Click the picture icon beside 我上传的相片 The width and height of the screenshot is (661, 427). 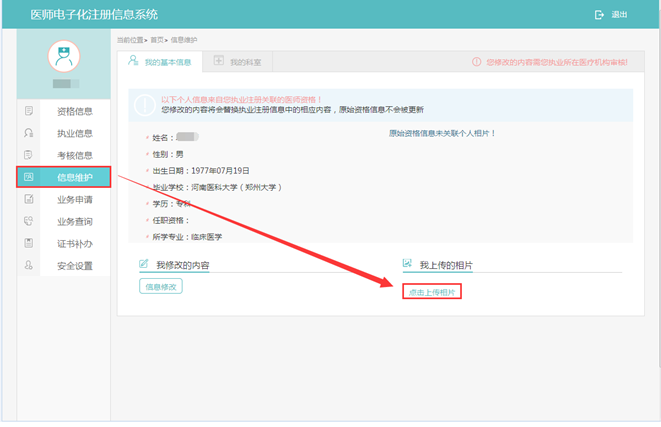point(408,264)
